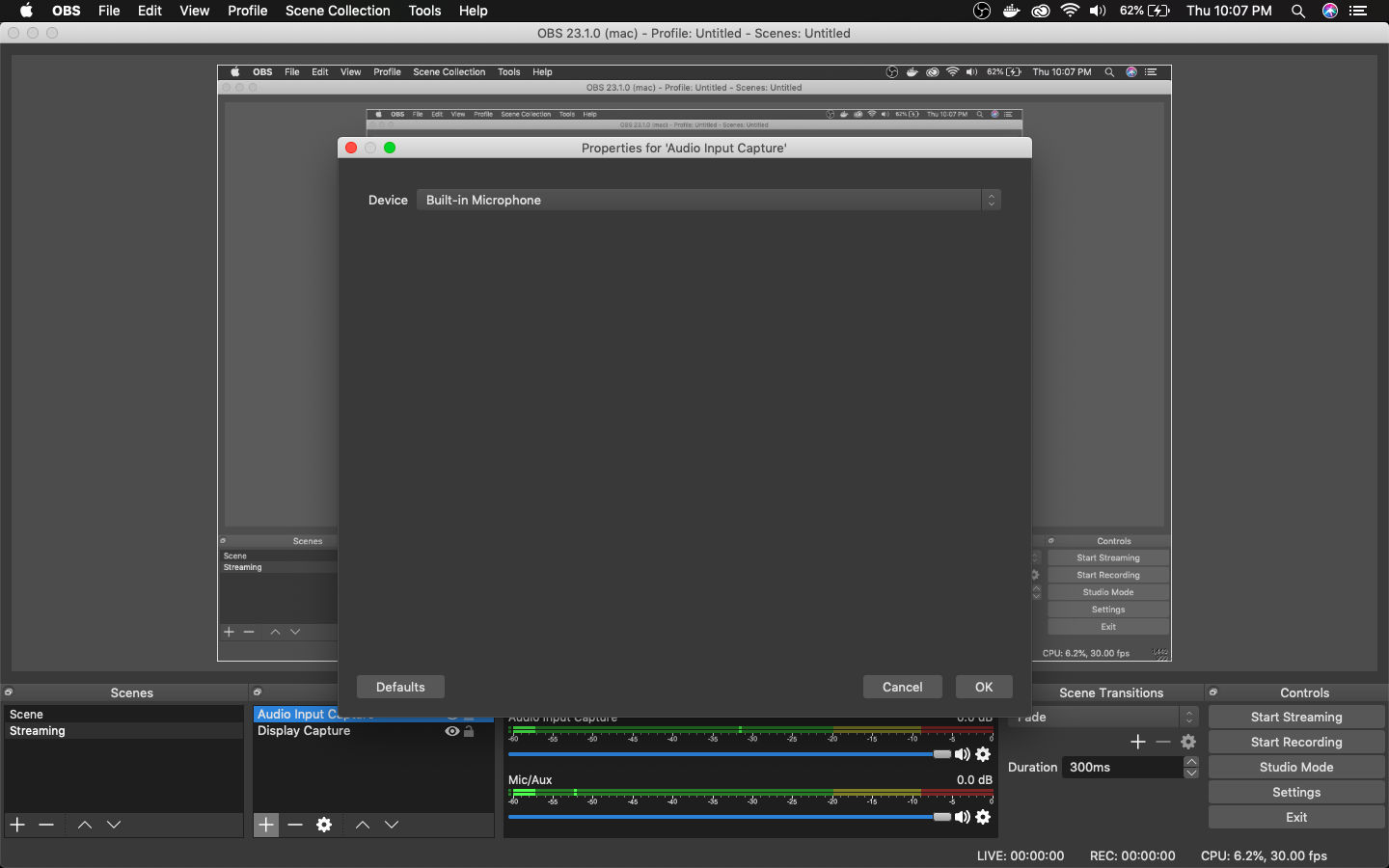Open the Wi-Fi menu bar icon
Image resolution: width=1389 pixels, height=868 pixels.
1070,11
